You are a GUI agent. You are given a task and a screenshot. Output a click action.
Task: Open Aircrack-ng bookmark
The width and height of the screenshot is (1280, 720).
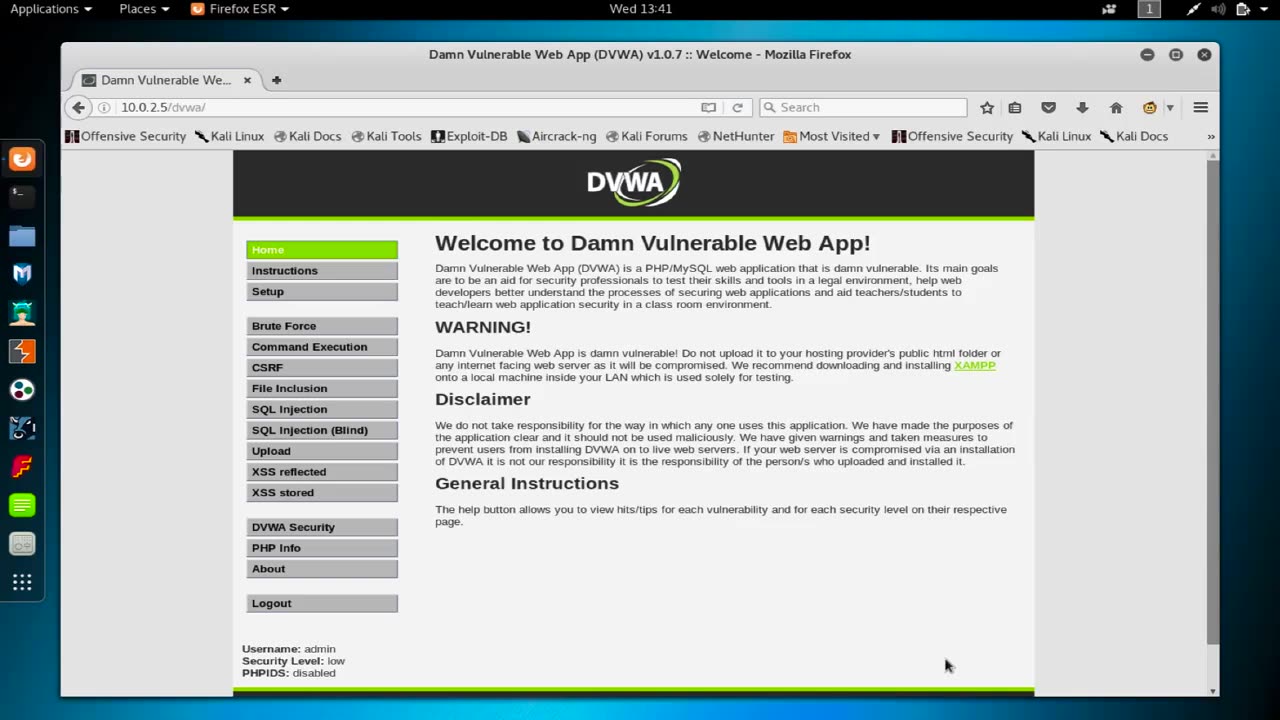(556, 136)
